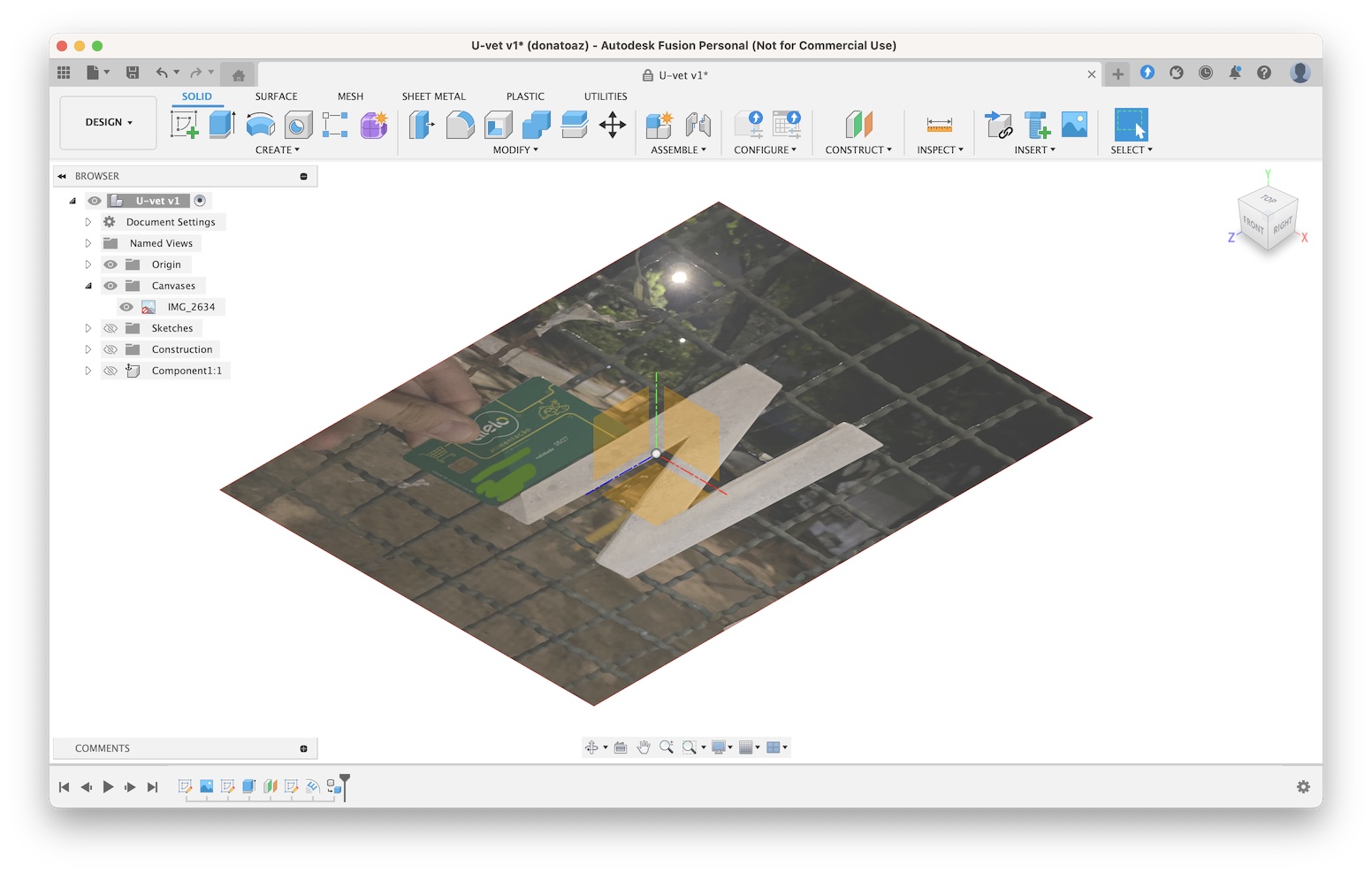Open the Create Form tool
The height and width of the screenshot is (873, 1372).
(x=373, y=125)
